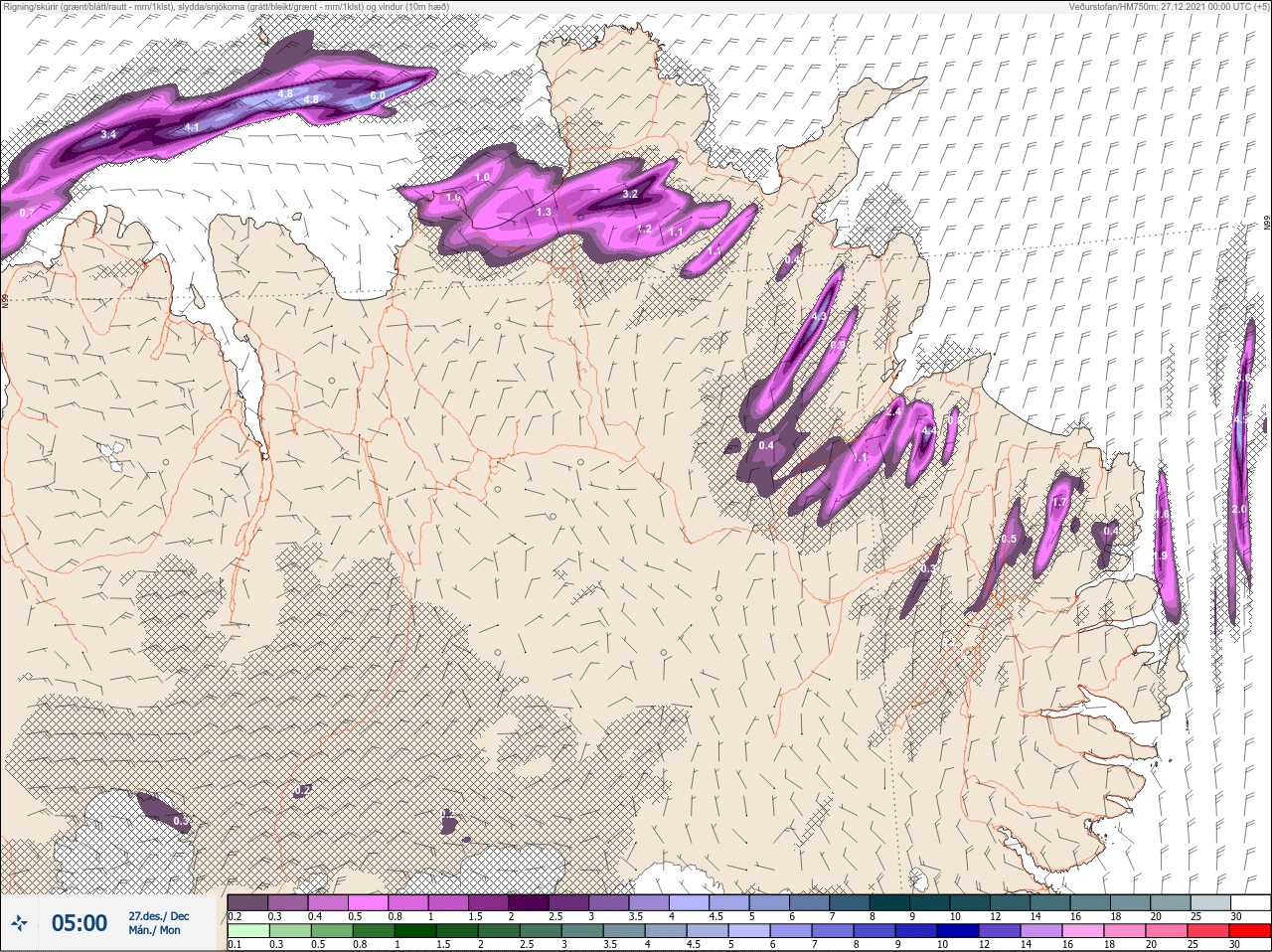Click the 4.1 precipitation value on the map
1272x952 pixels.
[x=192, y=127]
